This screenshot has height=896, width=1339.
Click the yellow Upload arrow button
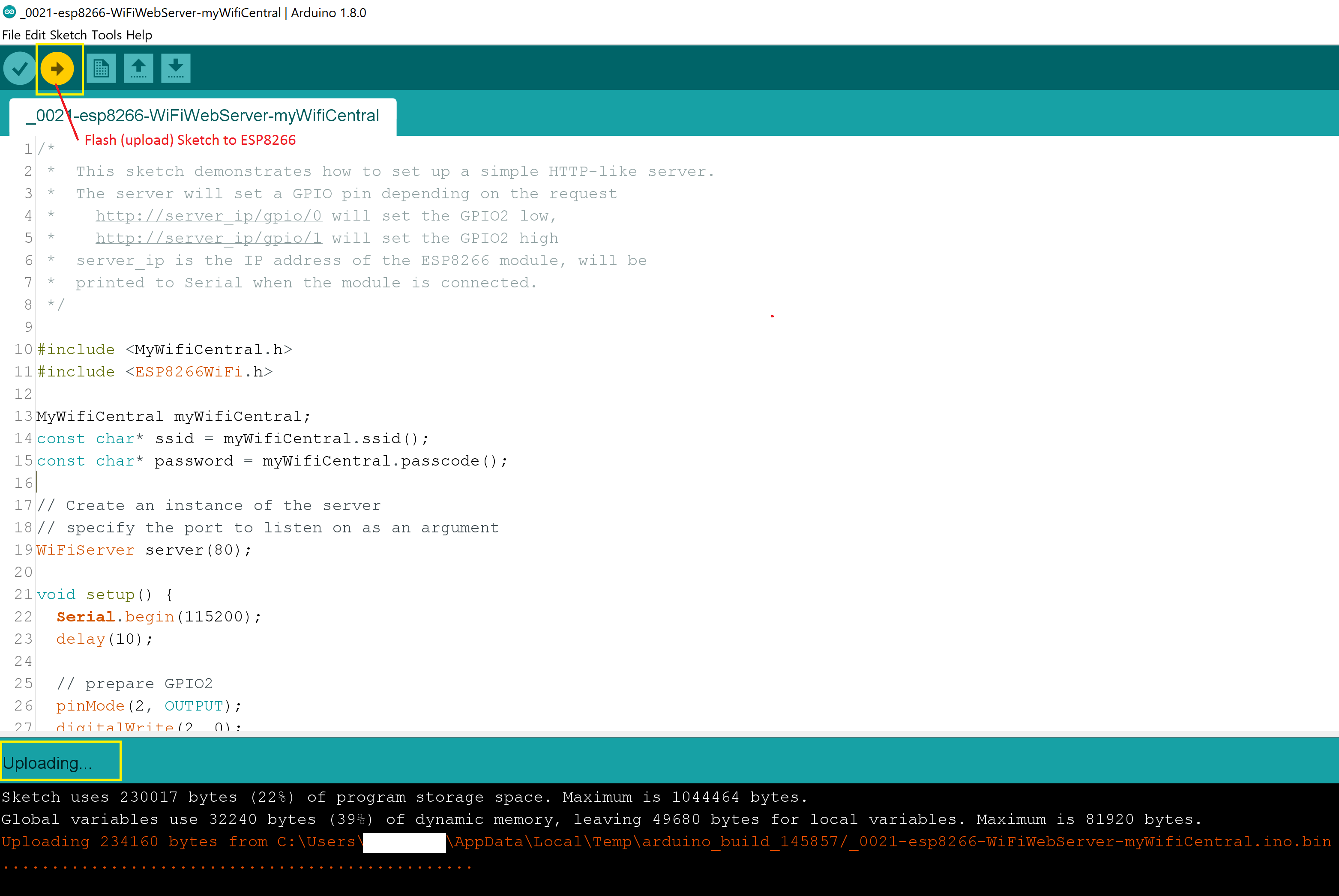click(x=57, y=69)
